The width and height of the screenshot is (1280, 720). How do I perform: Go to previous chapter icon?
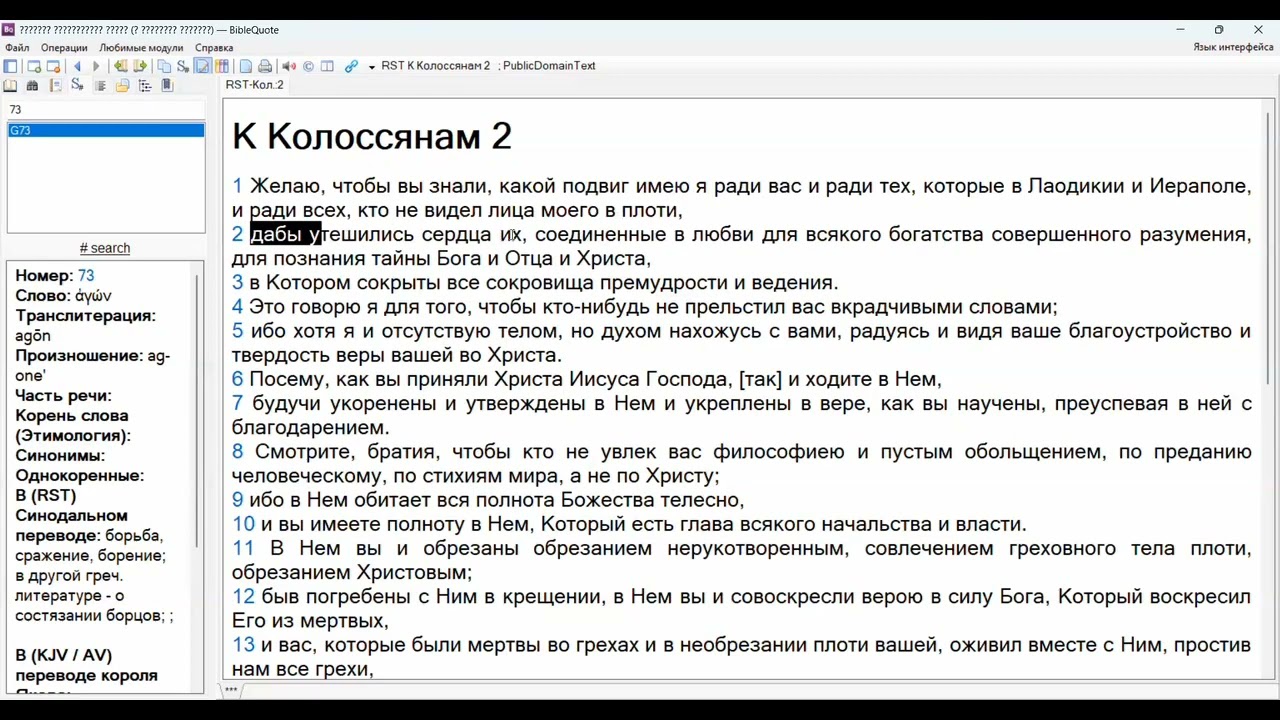(120, 66)
